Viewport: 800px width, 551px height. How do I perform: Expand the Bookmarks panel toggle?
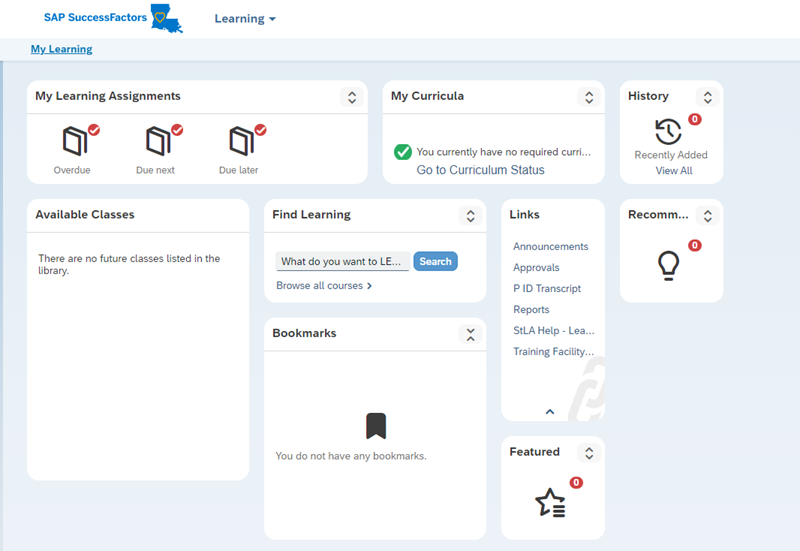[470, 334]
